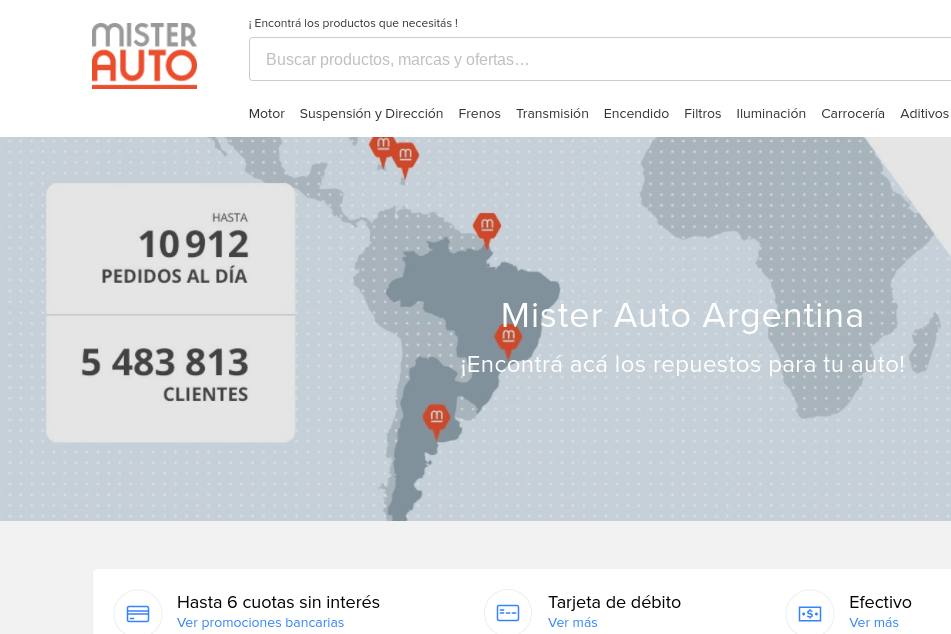Screen dimensions: 951x634
Task: Open the Motor category
Action: point(266,114)
